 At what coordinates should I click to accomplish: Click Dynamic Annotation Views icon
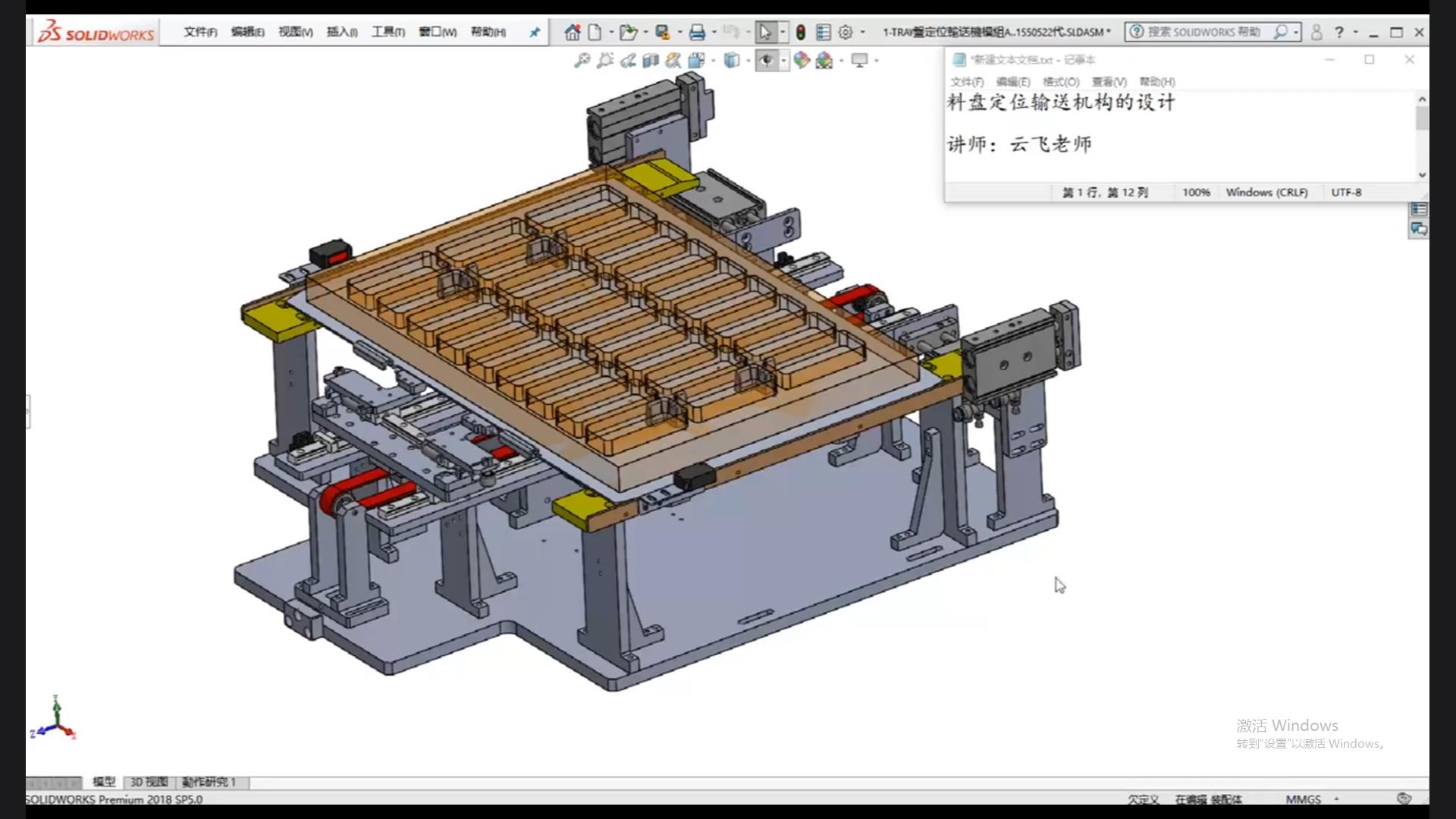[673, 60]
